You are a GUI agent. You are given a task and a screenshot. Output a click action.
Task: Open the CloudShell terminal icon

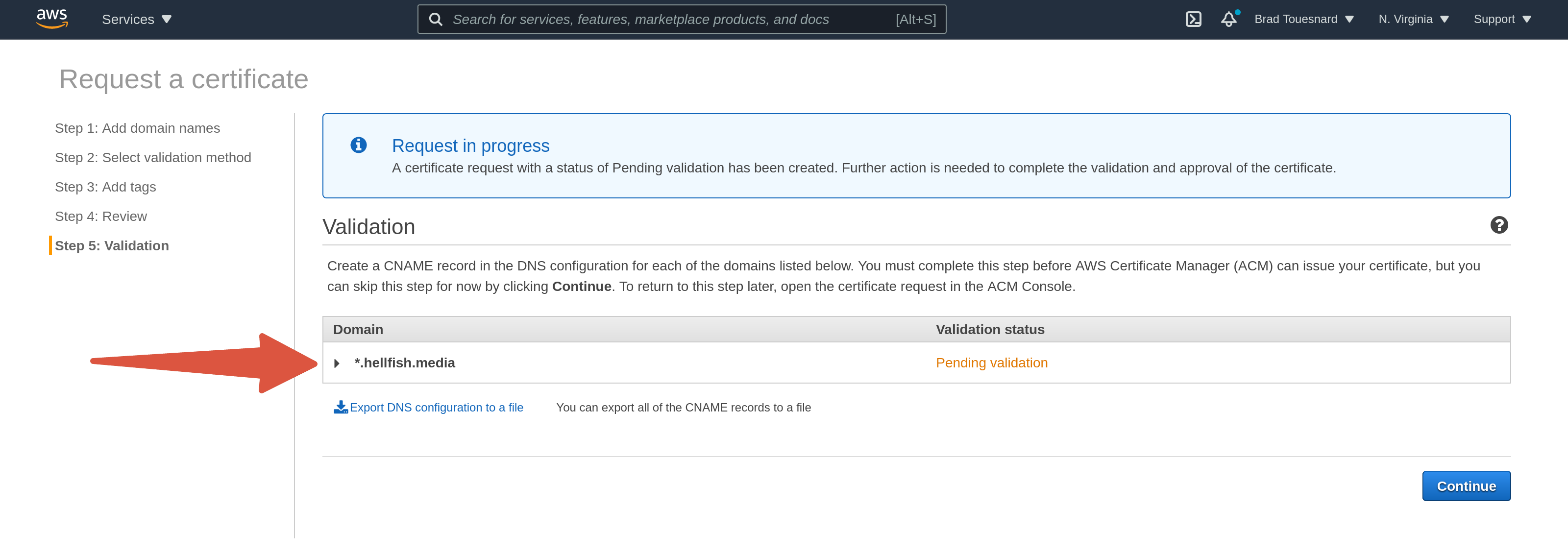[x=1194, y=19]
